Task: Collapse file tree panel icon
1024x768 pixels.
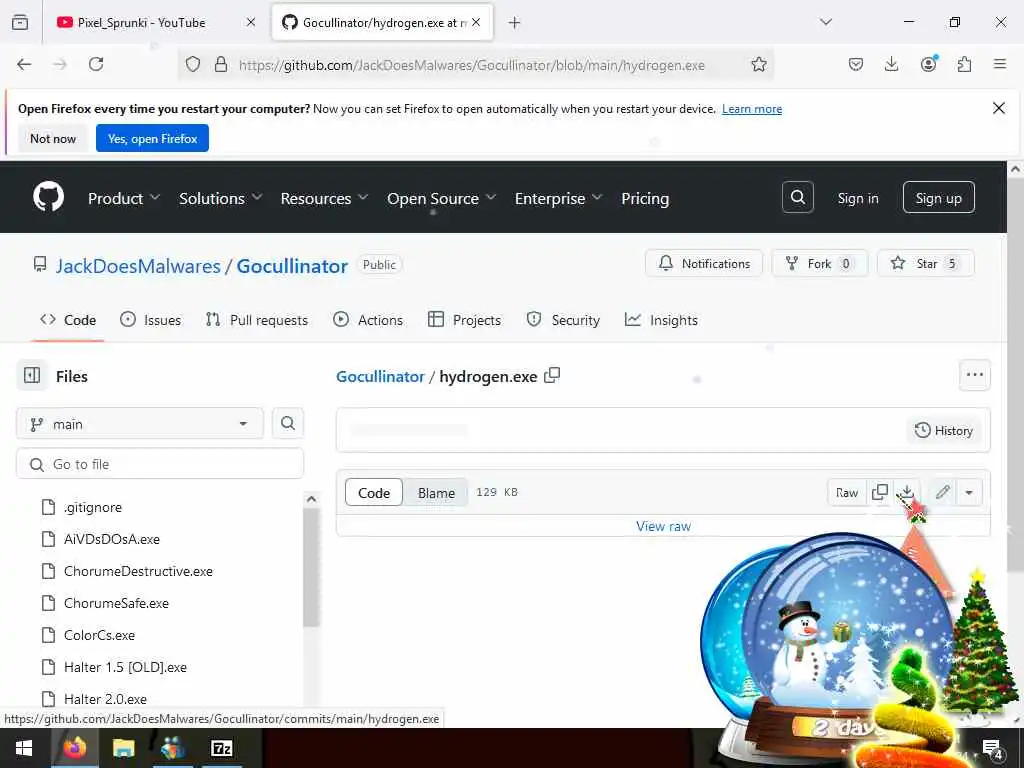Action: coord(31,376)
